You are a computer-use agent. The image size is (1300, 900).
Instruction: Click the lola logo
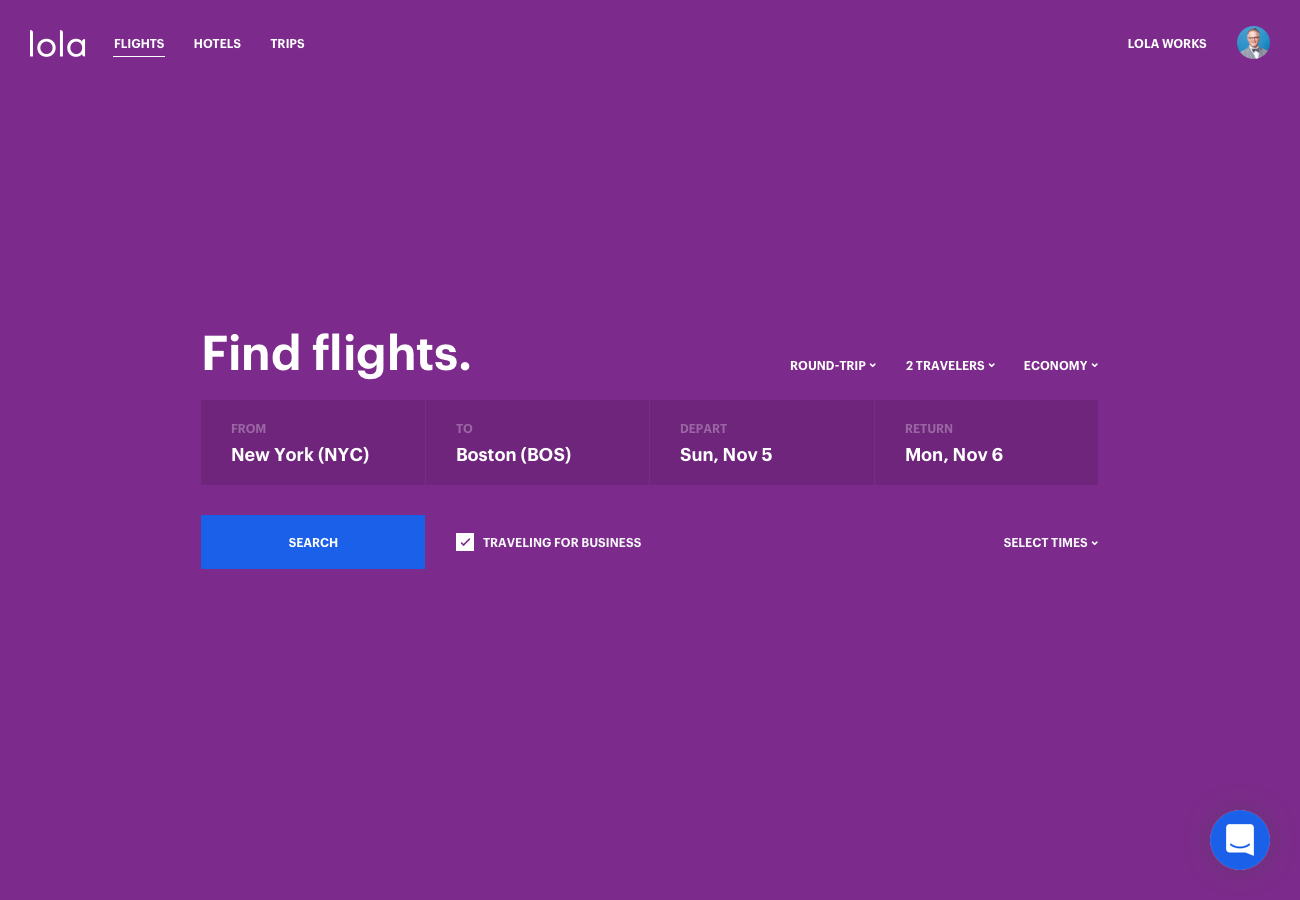(x=57, y=44)
